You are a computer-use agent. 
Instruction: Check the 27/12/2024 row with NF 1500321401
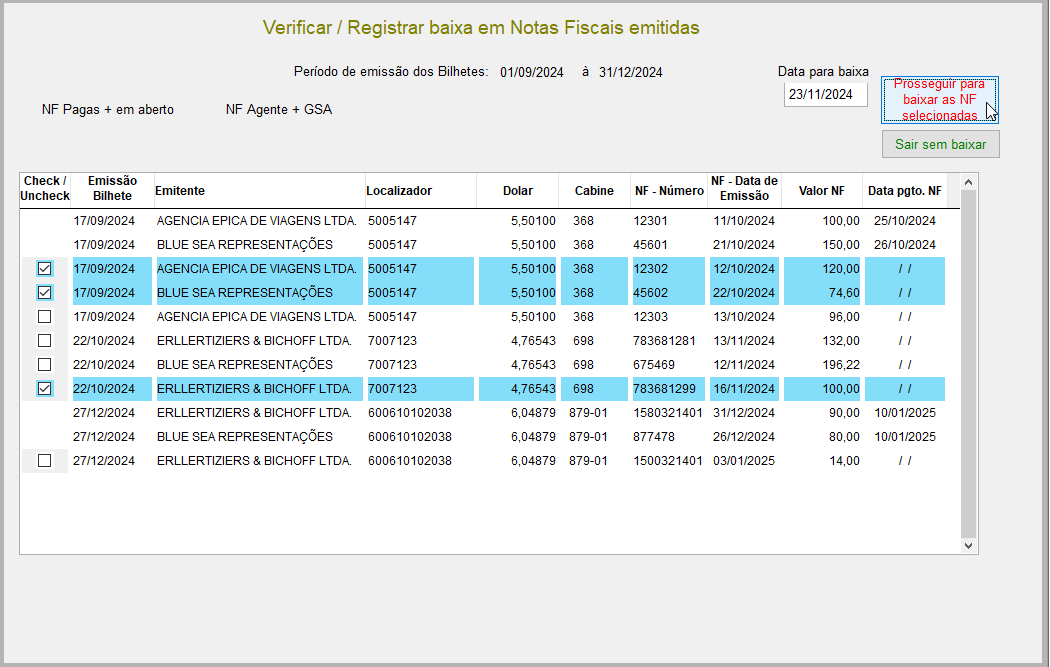coord(45,461)
